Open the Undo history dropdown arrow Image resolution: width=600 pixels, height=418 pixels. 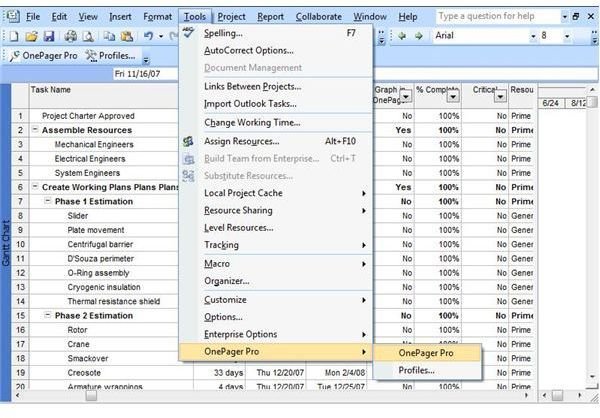coord(161,36)
